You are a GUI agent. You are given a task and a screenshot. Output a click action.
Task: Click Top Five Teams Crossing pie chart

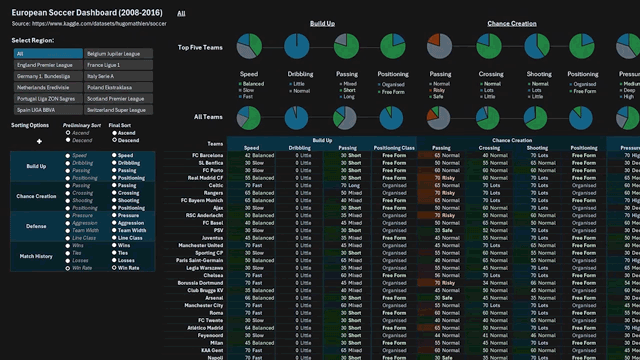[x=489, y=46]
